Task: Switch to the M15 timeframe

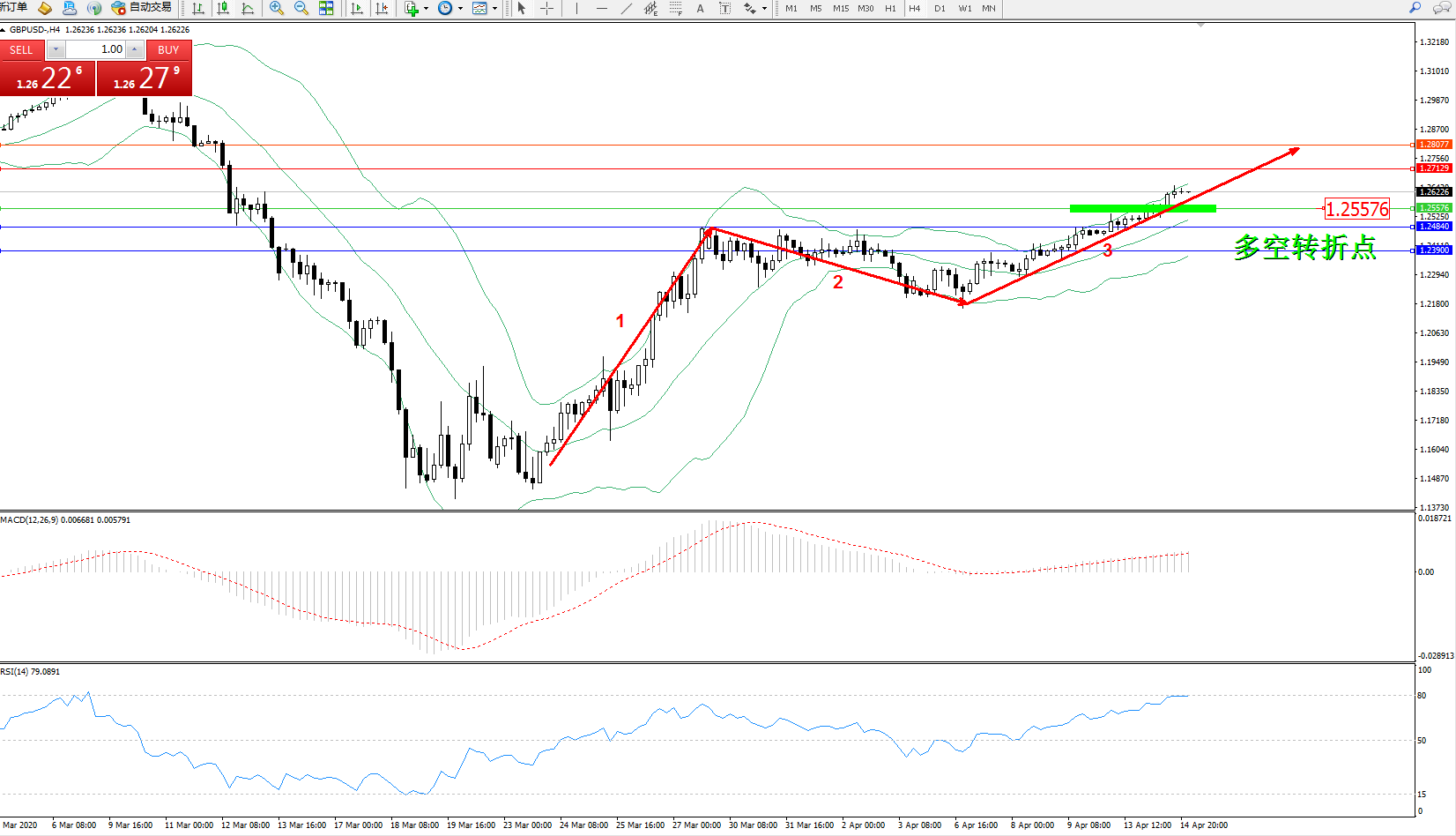Action: coord(841,9)
